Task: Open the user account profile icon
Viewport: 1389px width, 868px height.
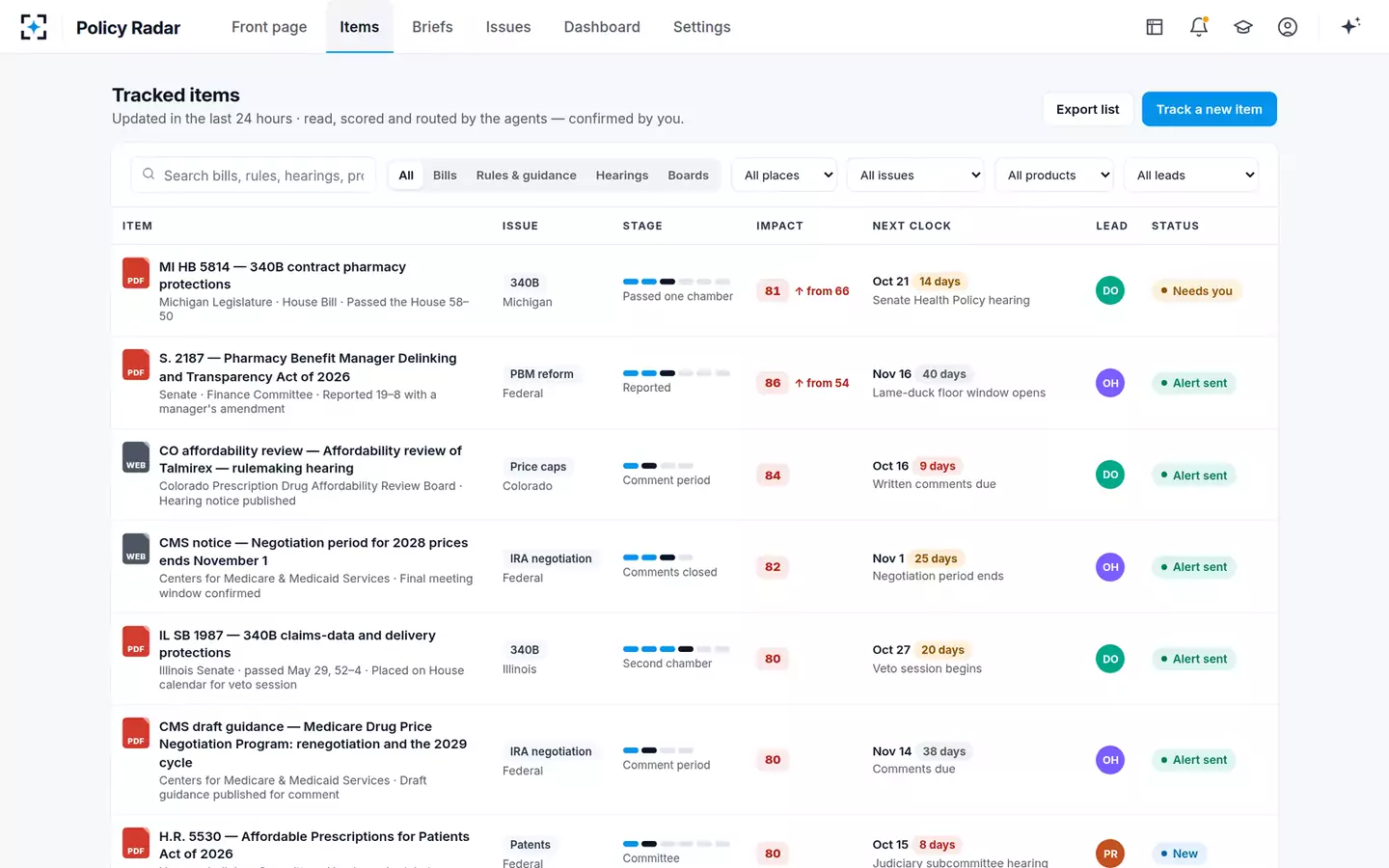Action: coord(1288,27)
